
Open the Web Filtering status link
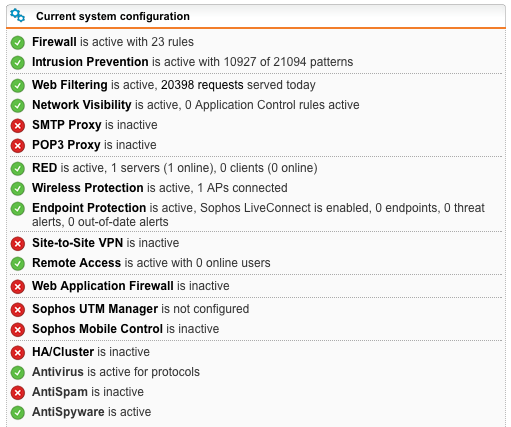70,85
